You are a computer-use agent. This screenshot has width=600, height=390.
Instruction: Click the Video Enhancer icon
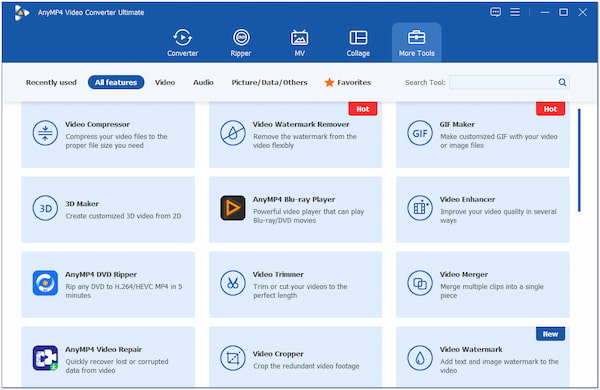click(420, 208)
